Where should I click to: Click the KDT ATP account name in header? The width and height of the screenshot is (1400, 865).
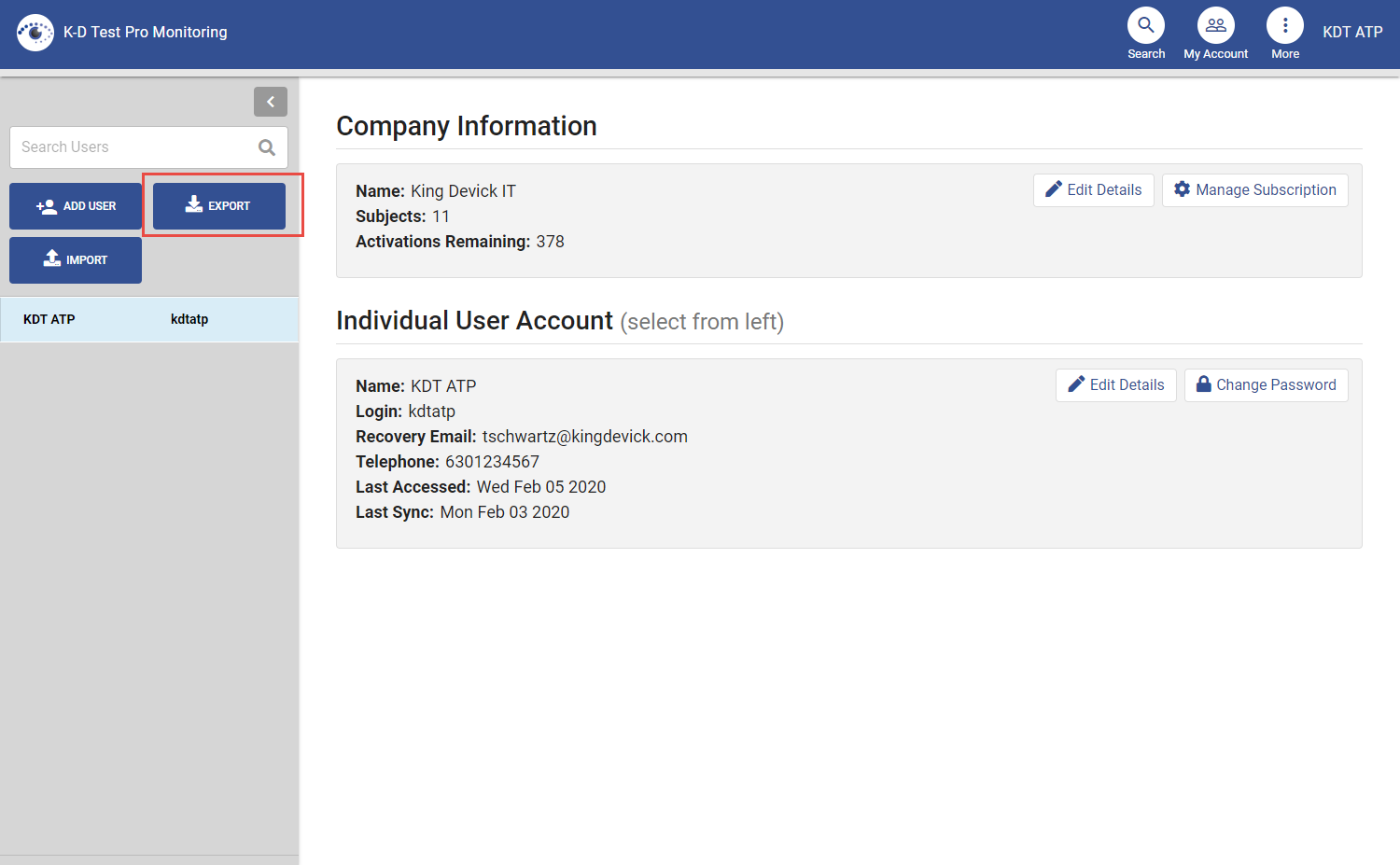[1352, 31]
